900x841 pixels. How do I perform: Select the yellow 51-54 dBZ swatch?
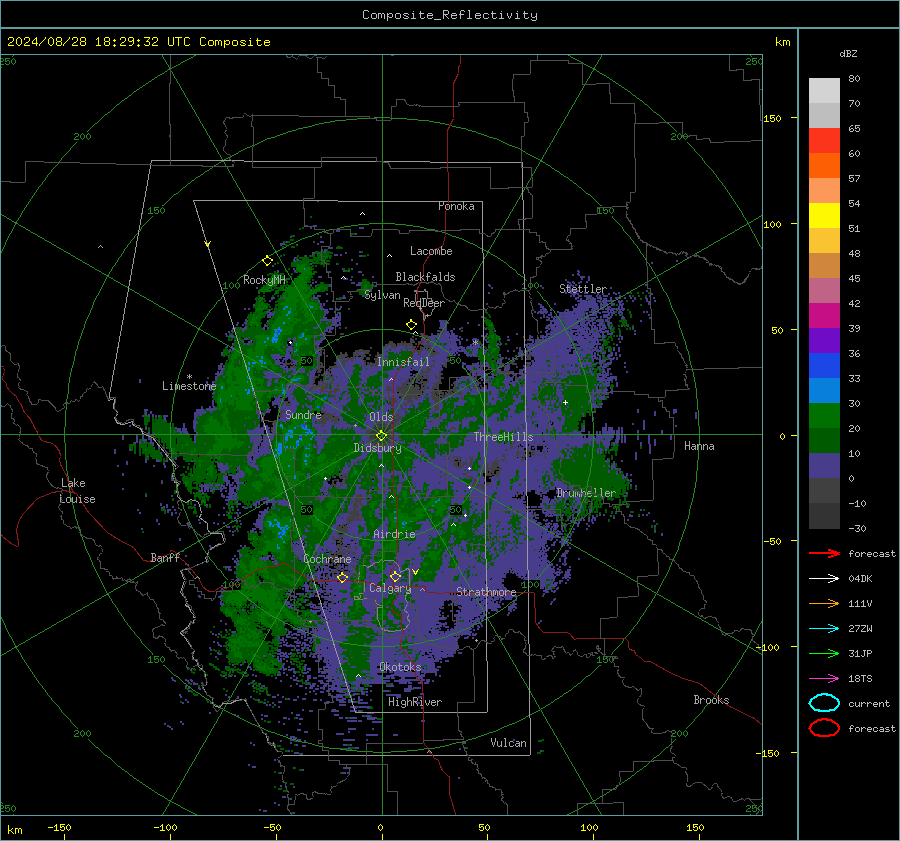824,216
